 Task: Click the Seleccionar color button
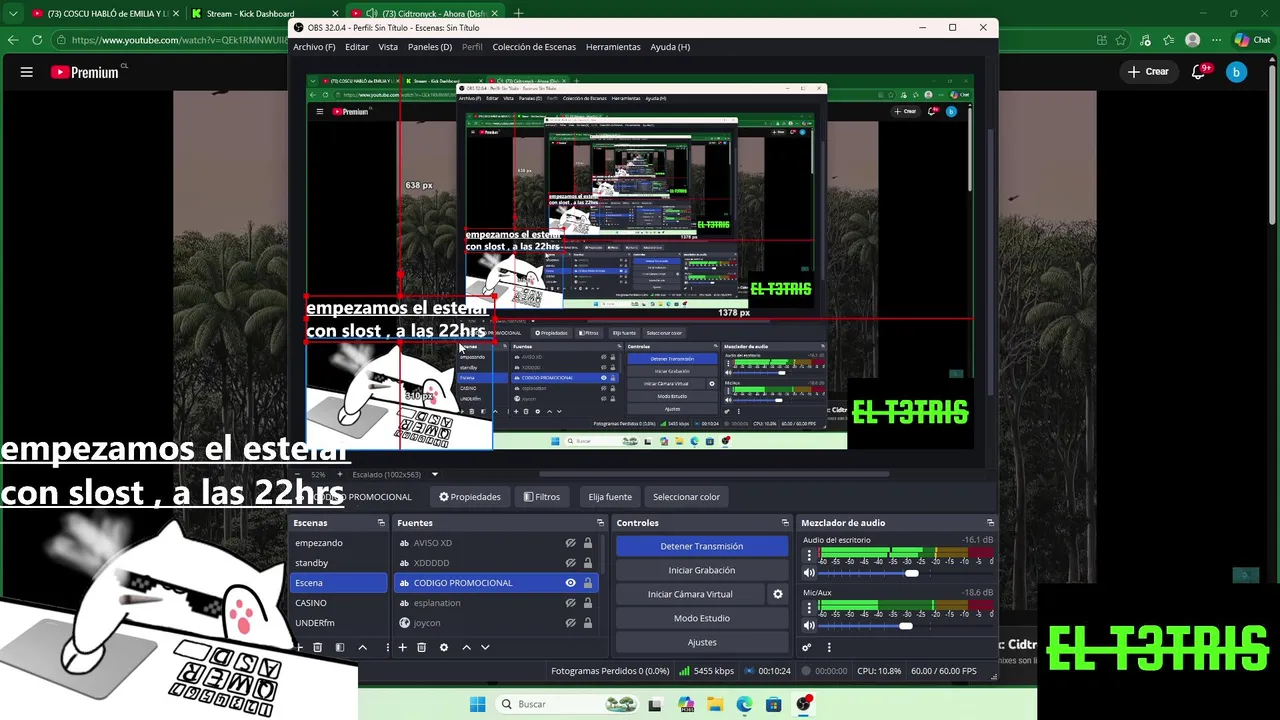pyautogui.click(x=686, y=497)
